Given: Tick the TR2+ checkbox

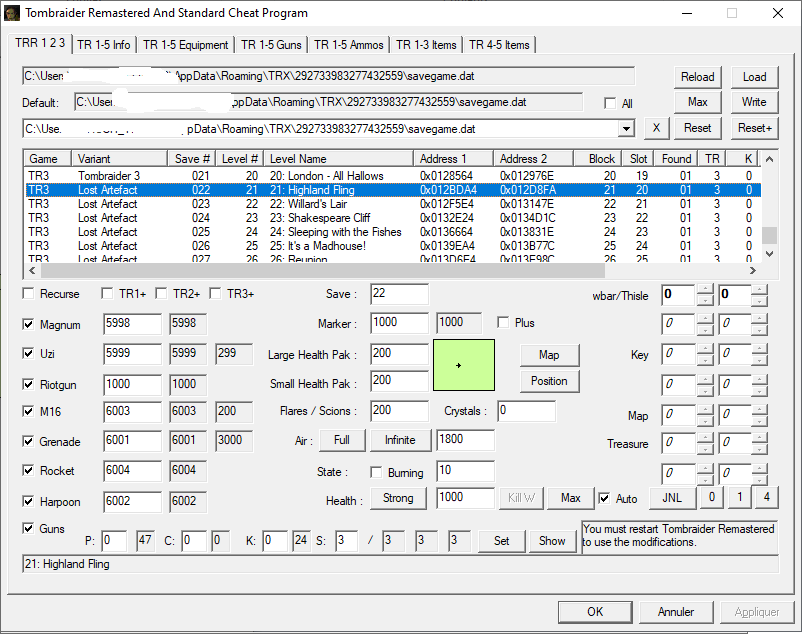Looking at the screenshot, I should click(x=161, y=293).
